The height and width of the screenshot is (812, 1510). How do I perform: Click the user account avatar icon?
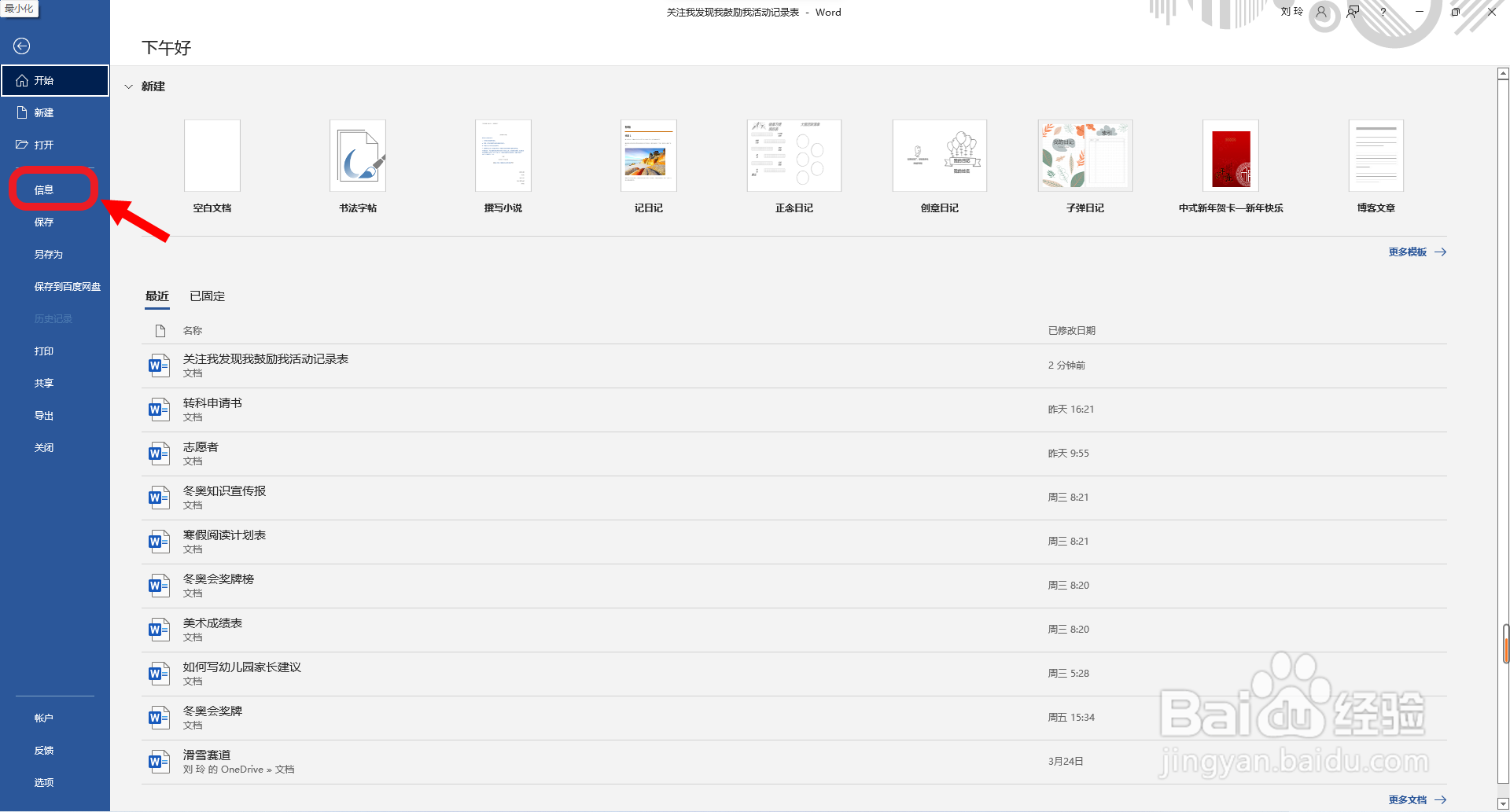pyautogui.click(x=1322, y=13)
